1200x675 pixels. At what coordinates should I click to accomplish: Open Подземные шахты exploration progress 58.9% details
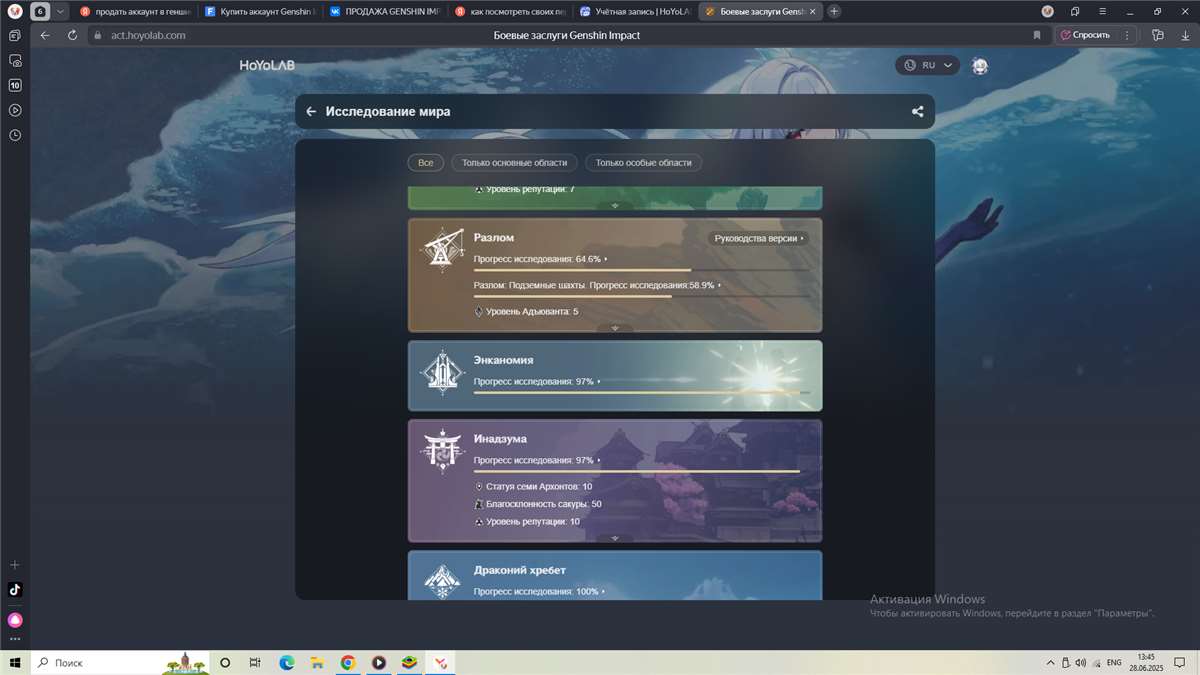pos(597,285)
